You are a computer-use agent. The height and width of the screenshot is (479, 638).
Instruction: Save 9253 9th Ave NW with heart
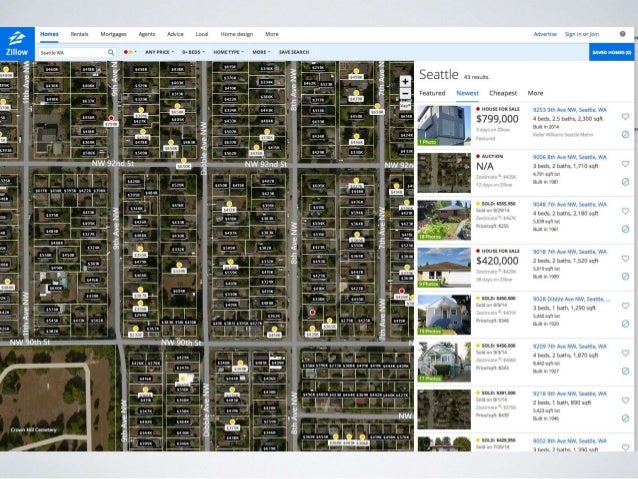[625, 117]
